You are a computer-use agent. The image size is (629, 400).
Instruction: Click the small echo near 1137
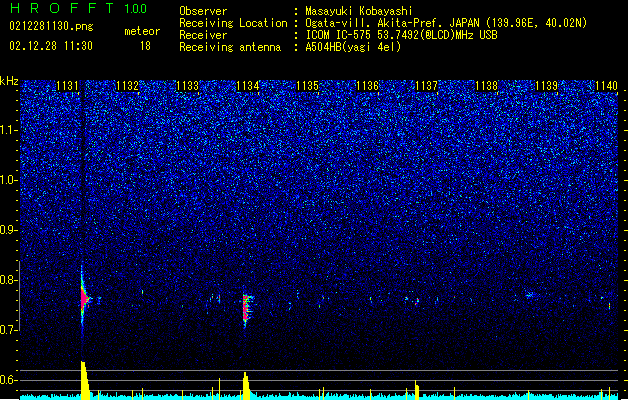(x=417, y=301)
